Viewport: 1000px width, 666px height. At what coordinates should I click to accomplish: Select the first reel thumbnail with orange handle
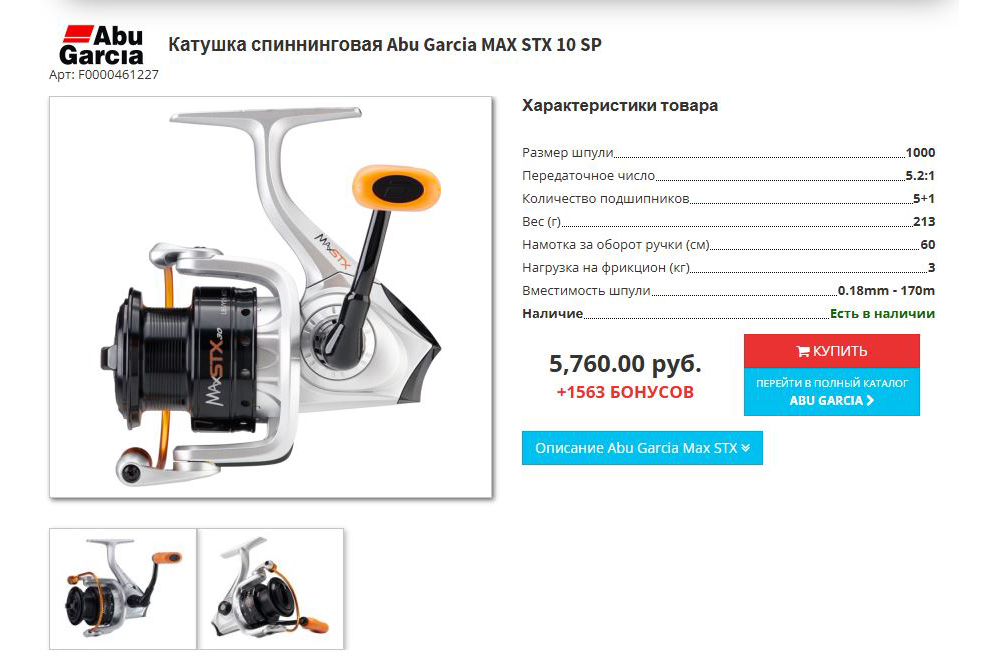(123, 588)
